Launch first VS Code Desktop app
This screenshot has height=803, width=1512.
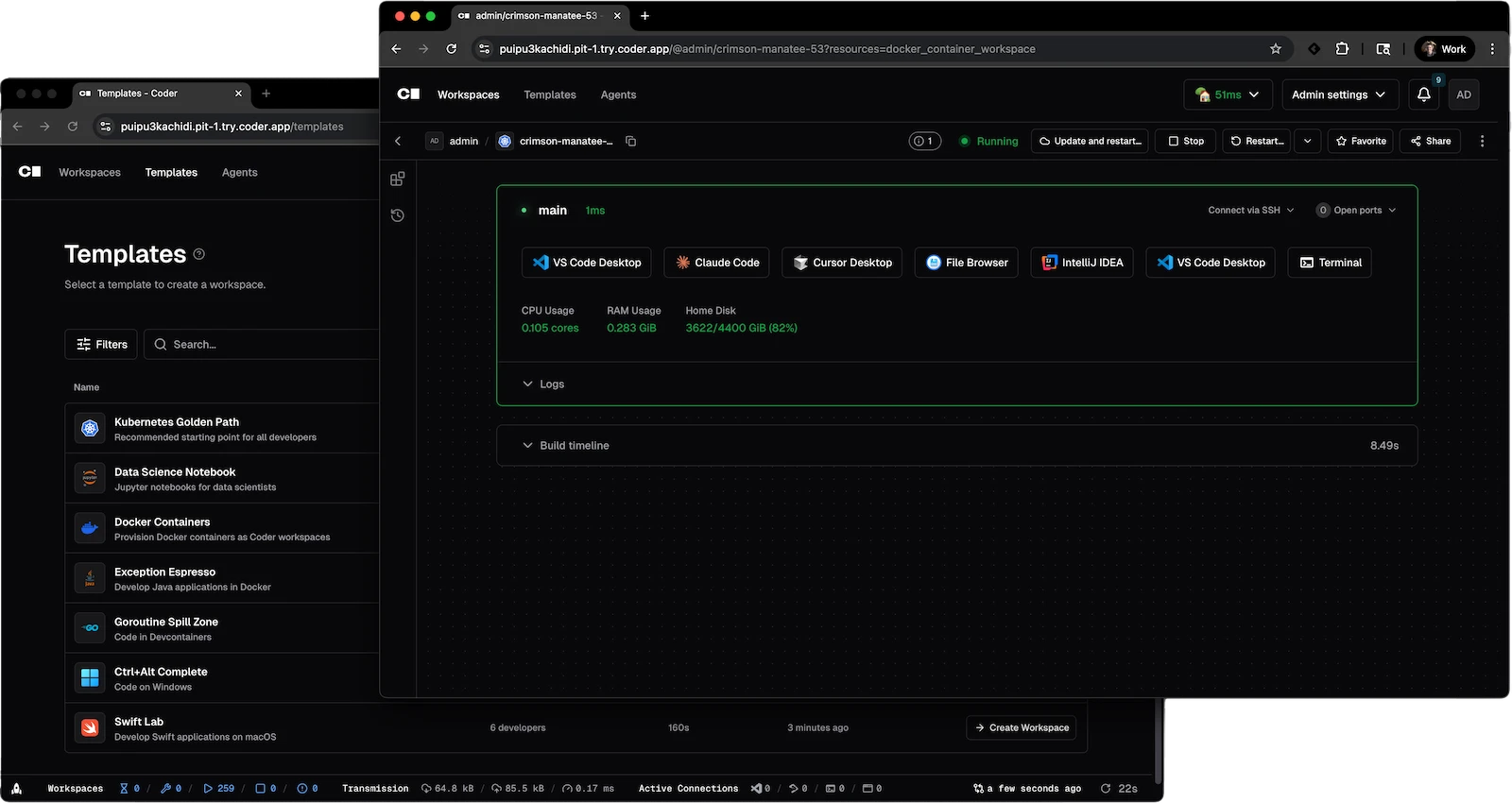[587, 263]
